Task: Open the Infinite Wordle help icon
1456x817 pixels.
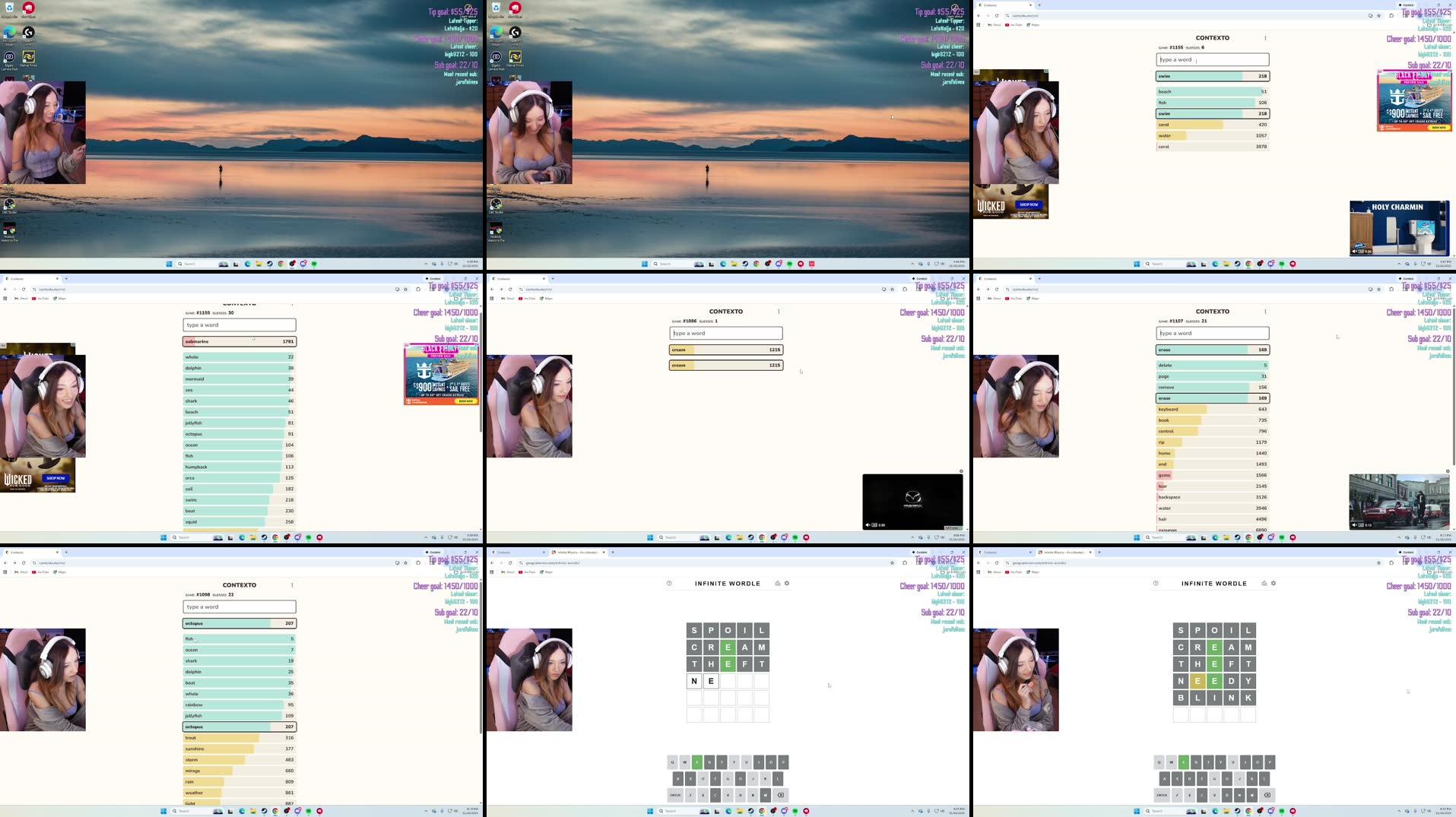Action: tap(669, 583)
